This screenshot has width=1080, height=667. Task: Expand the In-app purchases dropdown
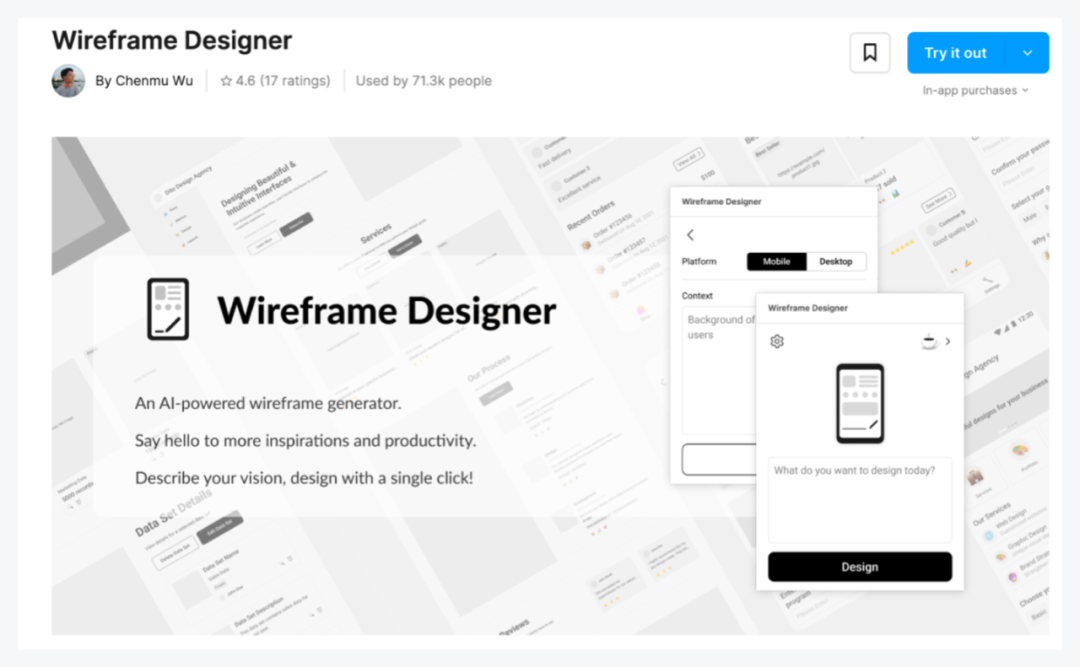975,90
